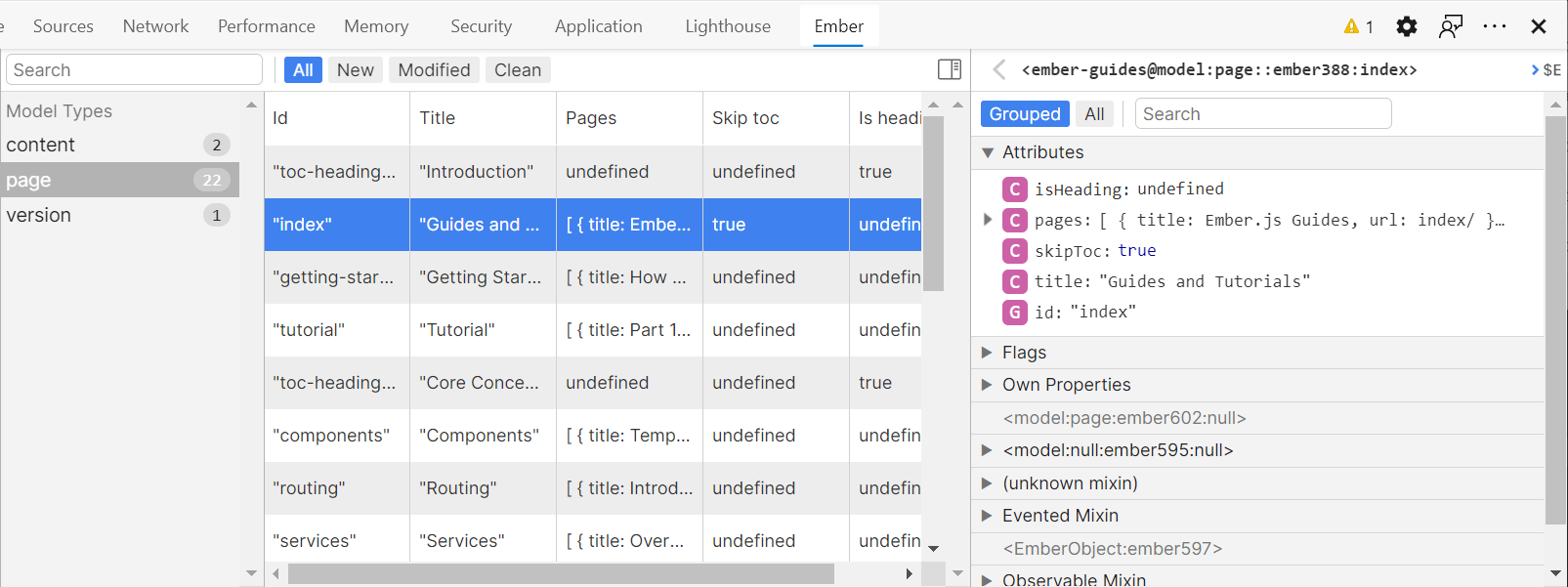Click the back arrow in object inspector
This screenshot has height=587, width=1568.
998,69
